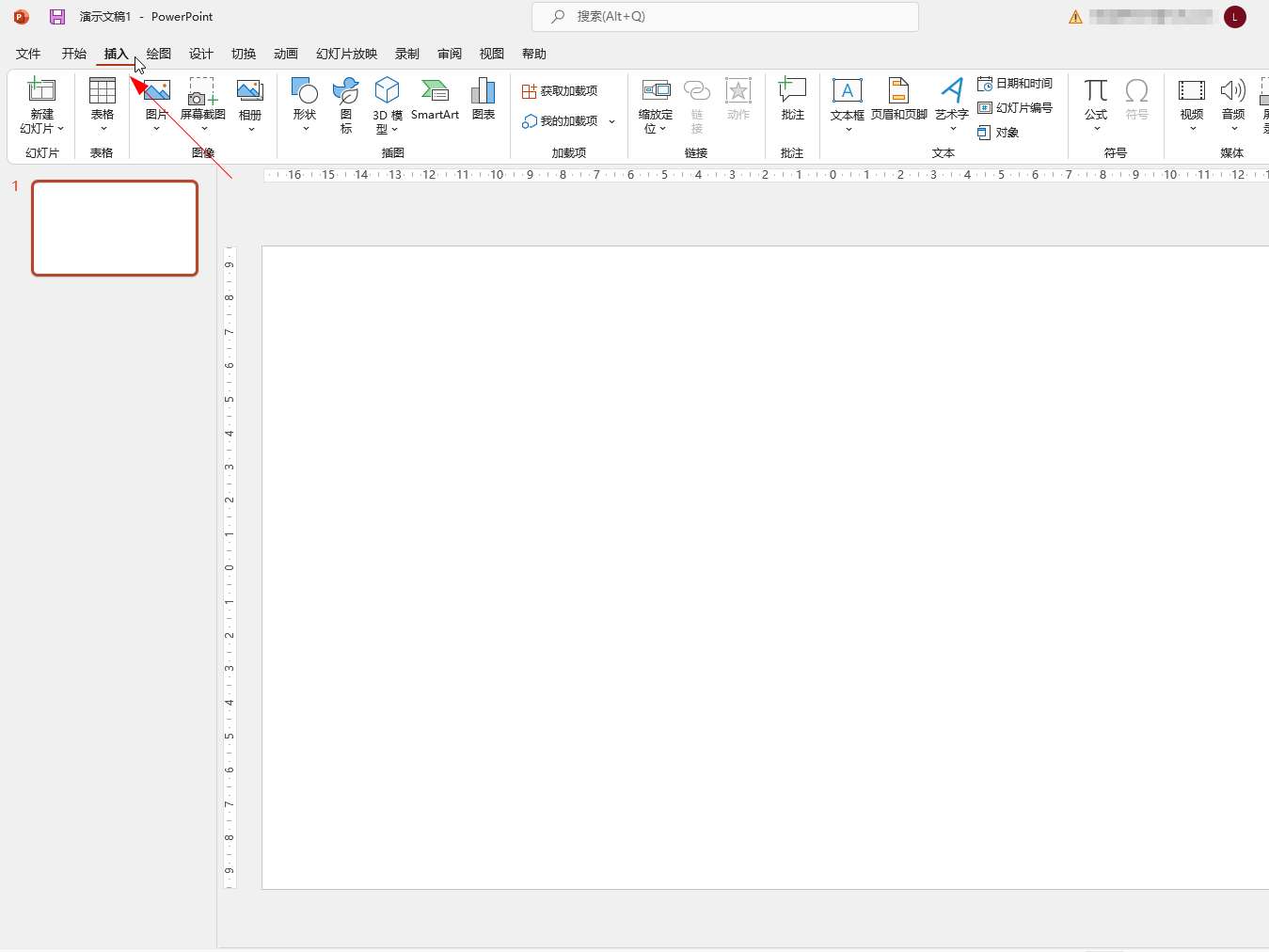Viewport: 1269px width, 952px height.
Task: Expand My Add-ins (我的加载项) arrow
Action: click(611, 121)
